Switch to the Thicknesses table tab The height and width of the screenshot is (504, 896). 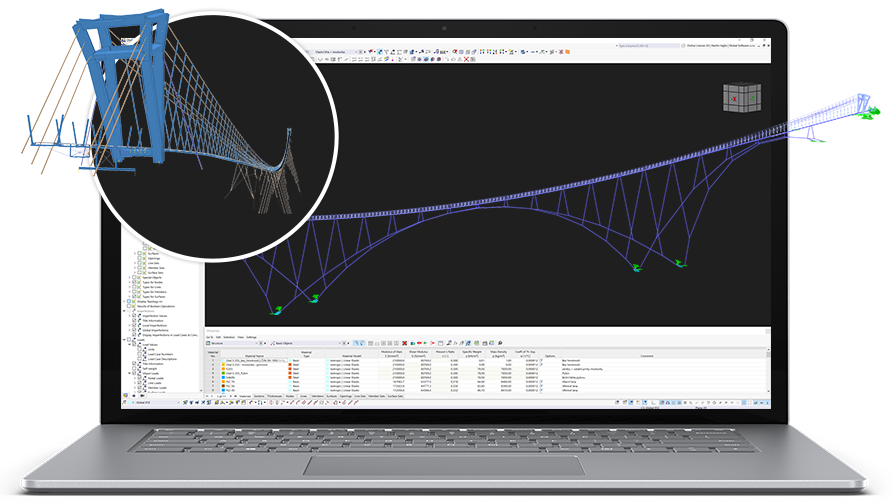(x=275, y=396)
